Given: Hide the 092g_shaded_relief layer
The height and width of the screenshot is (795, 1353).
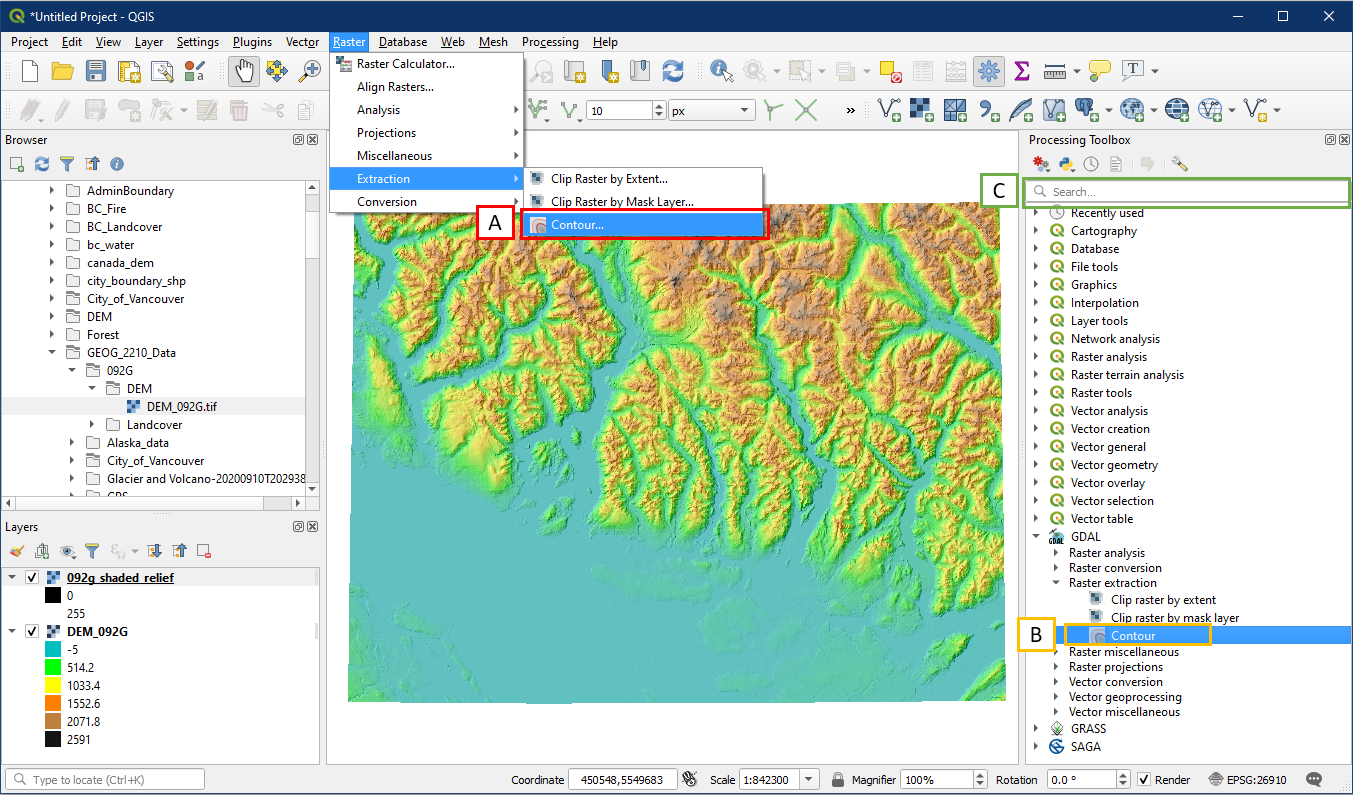Looking at the screenshot, I should (x=32, y=578).
